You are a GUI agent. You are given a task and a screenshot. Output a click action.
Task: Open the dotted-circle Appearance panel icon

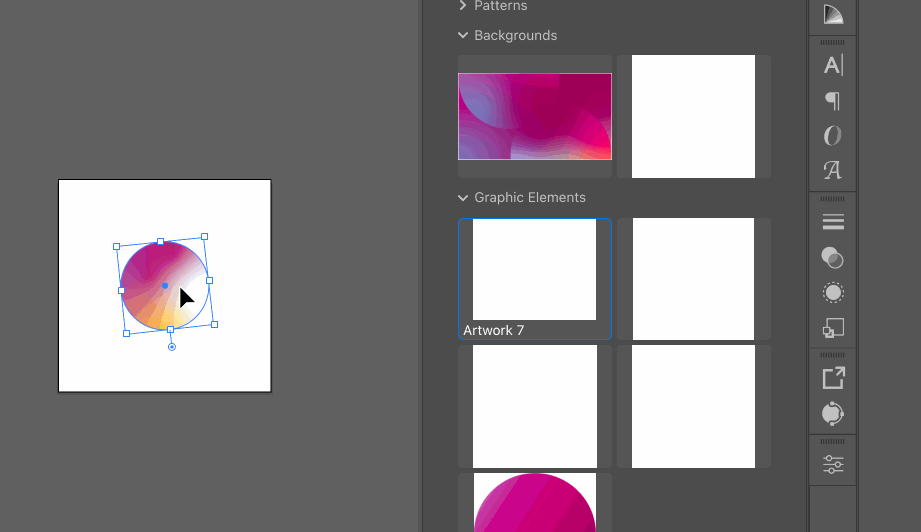pyautogui.click(x=833, y=292)
